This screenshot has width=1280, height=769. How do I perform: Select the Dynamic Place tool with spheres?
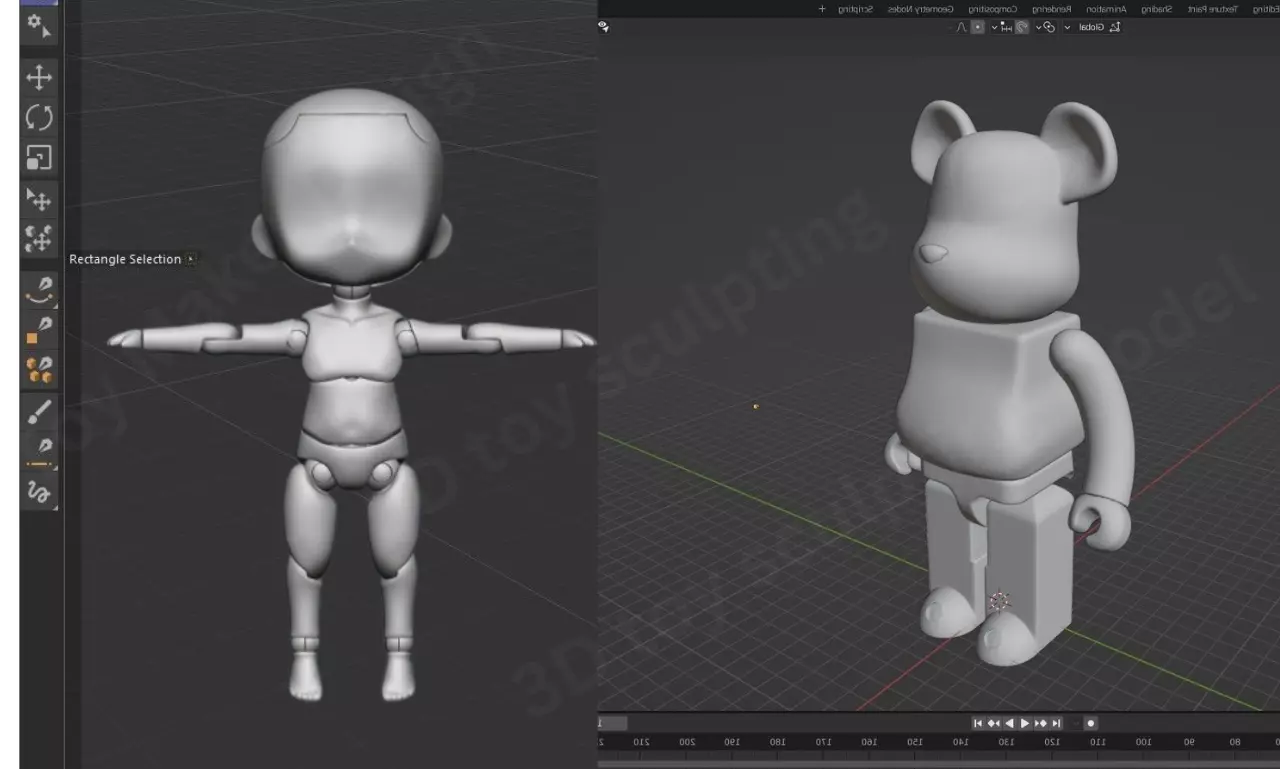point(39,240)
